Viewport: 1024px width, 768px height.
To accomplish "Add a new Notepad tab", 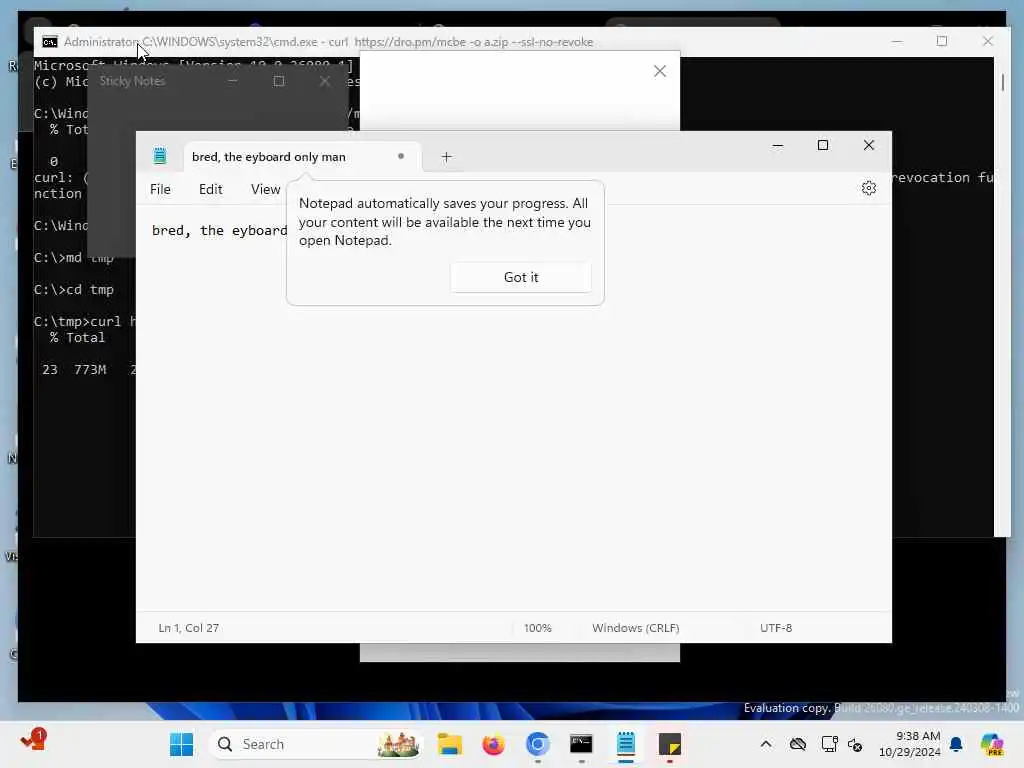I will pos(447,157).
